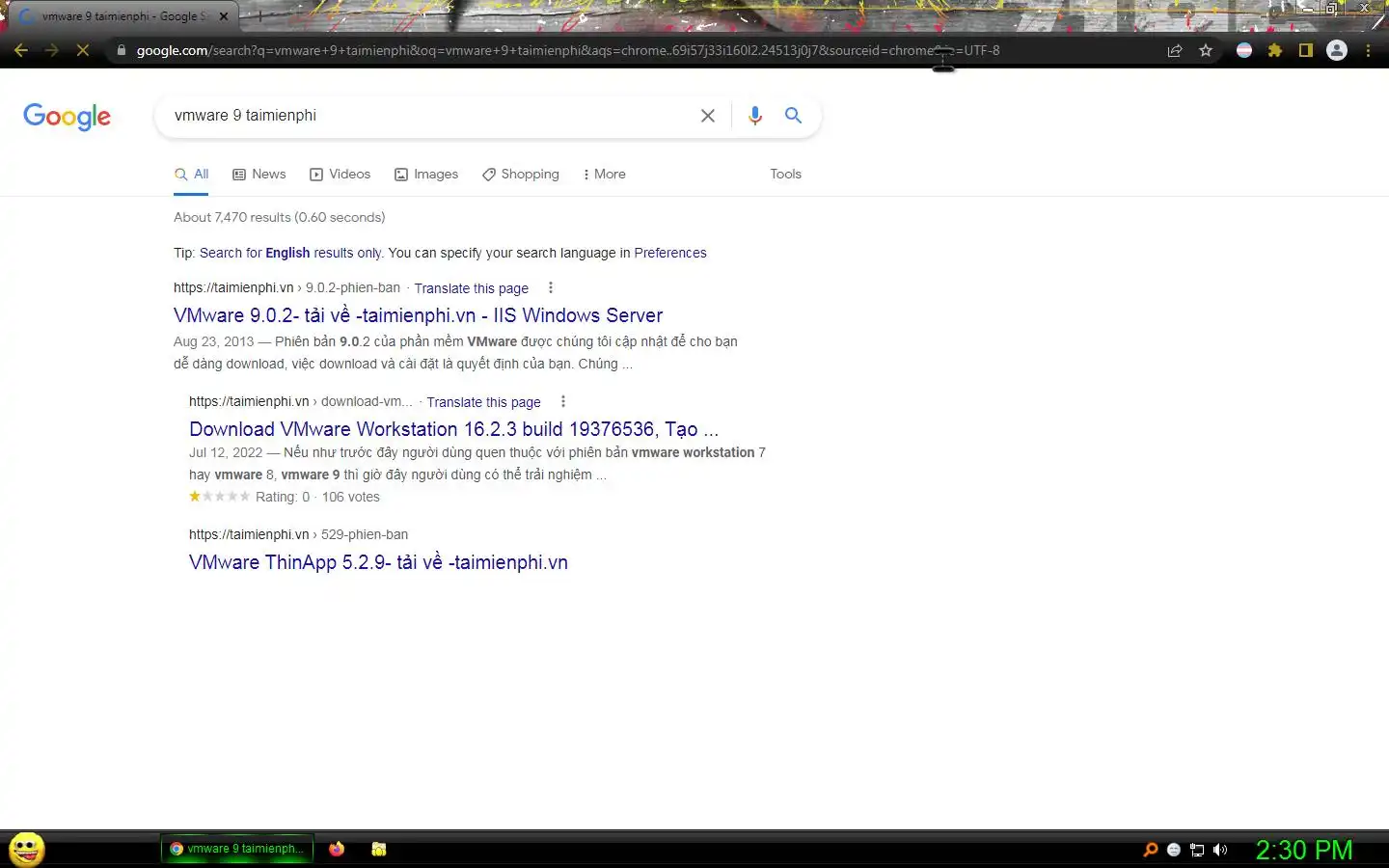Open the file manager from the taskbar
This screenshot has width=1389, height=868.
click(379, 849)
